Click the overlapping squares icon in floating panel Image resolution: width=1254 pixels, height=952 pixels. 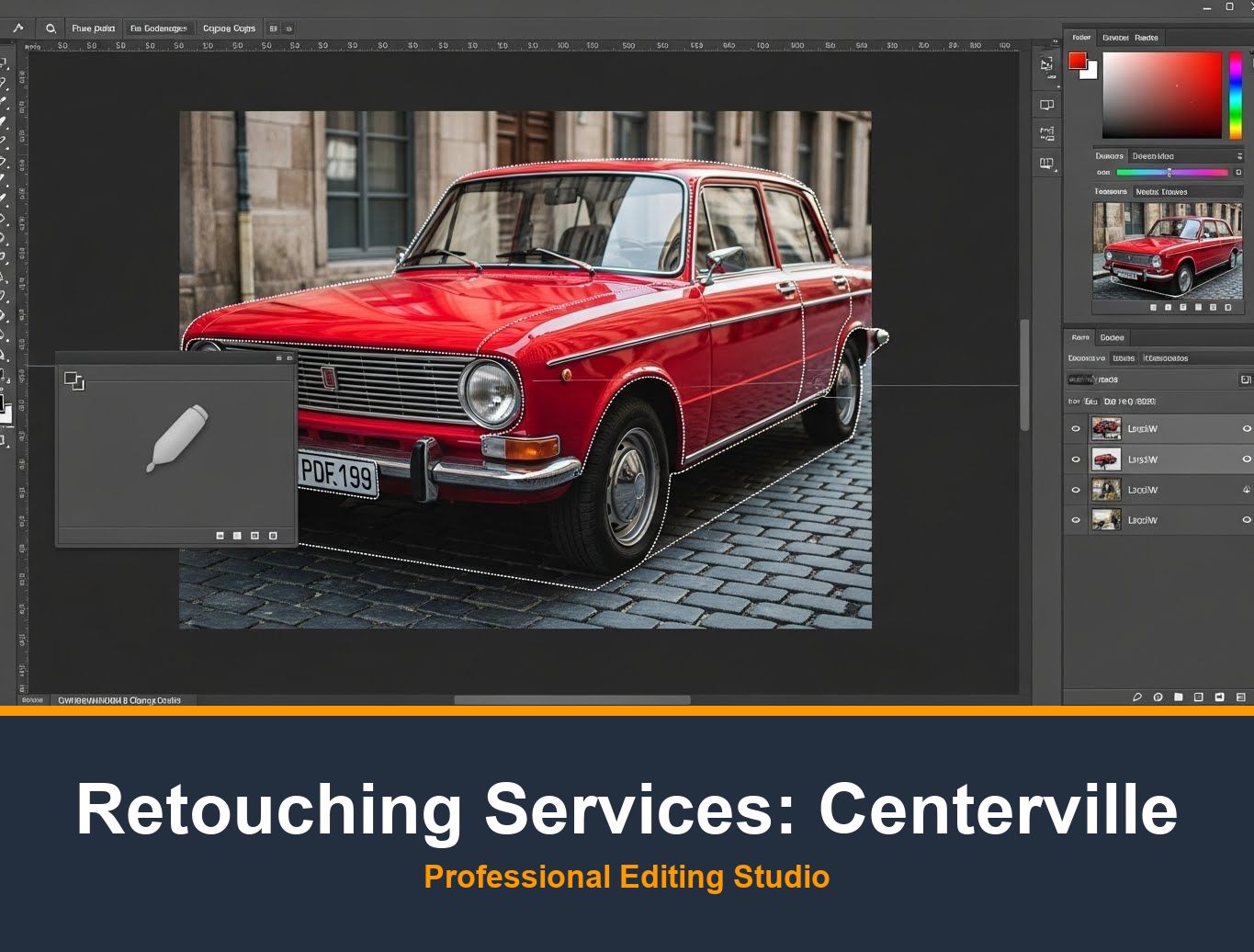click(x=73, y=380)
